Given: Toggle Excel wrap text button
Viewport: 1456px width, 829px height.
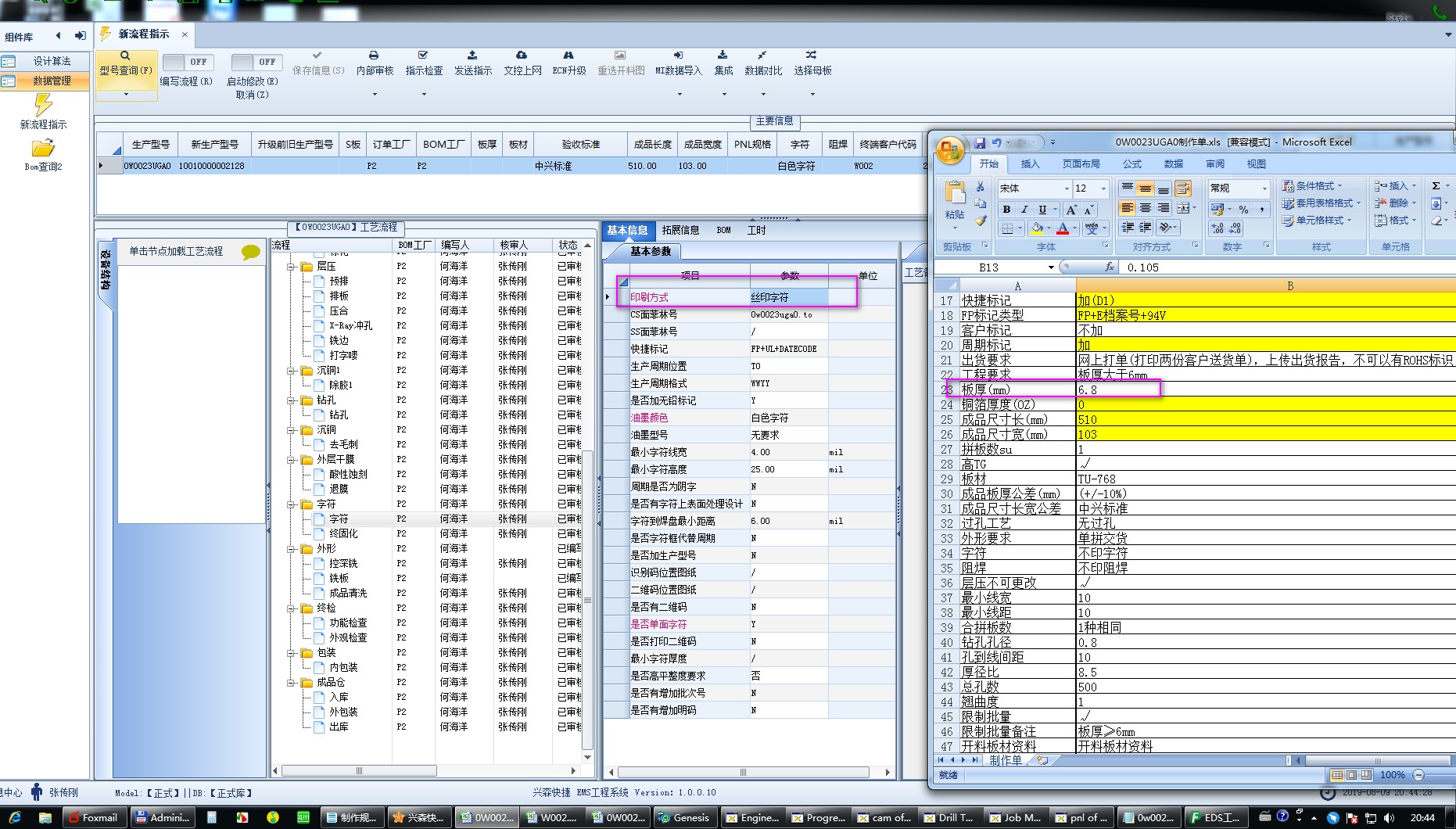Looking at the screenshot, I should point(1183,188).
